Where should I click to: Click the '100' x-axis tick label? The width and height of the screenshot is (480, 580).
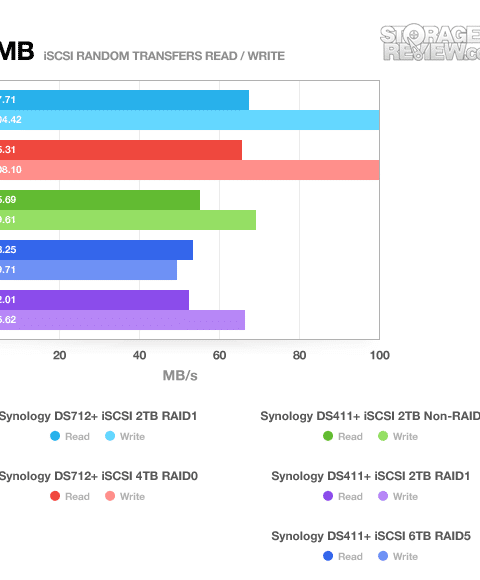tap(380, 355)
